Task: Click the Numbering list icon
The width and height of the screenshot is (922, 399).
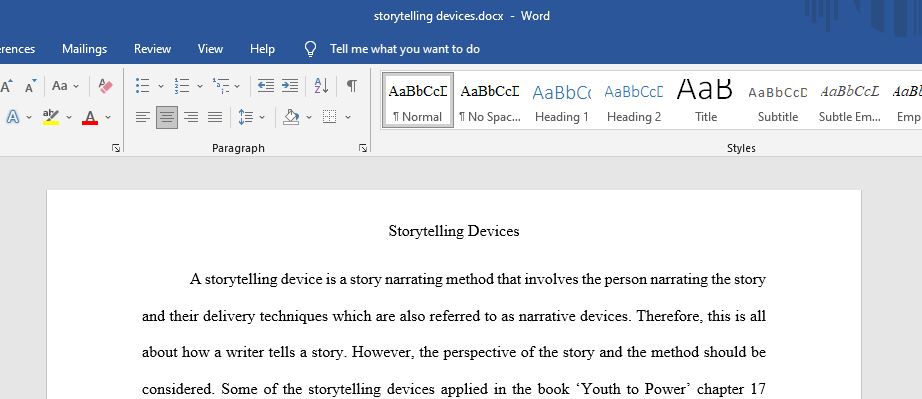Action: click(x=182, y=86)
